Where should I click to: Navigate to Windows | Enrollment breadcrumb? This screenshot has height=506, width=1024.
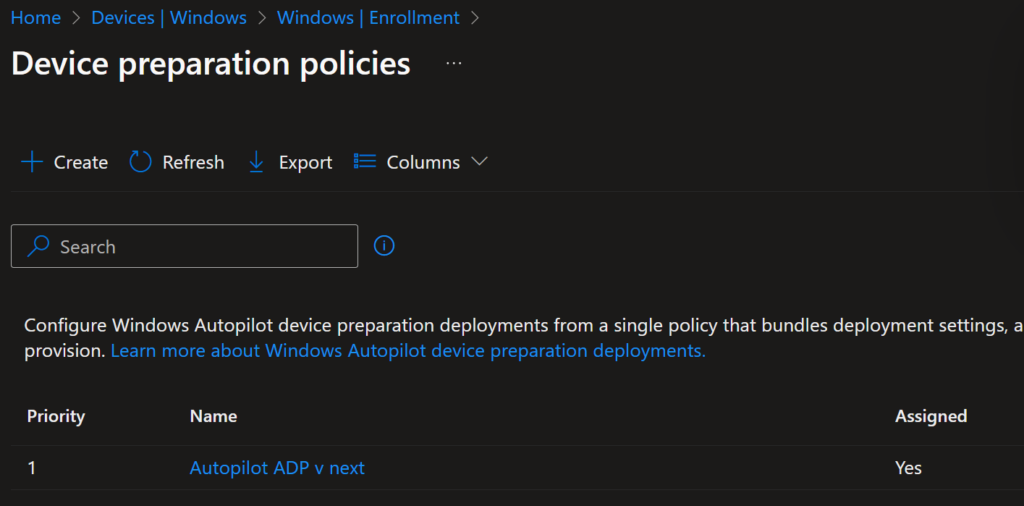point(368,18)
